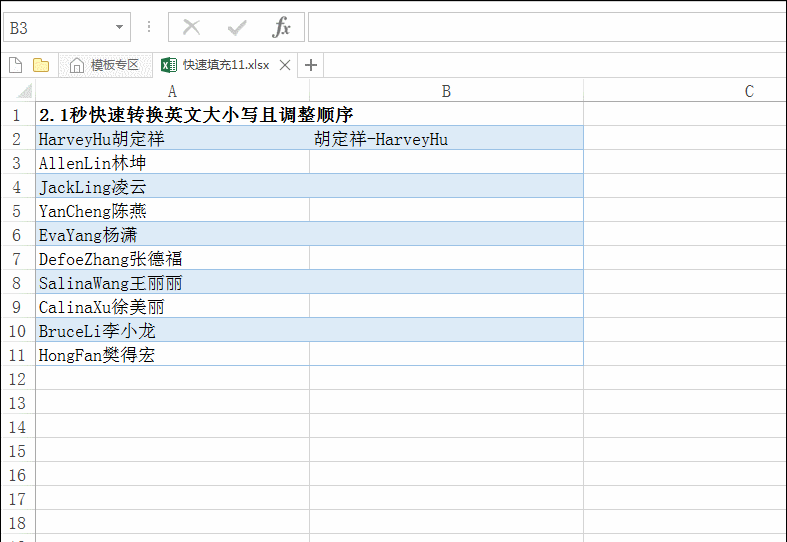Select cell with JackLing凌云

point(172,187)
